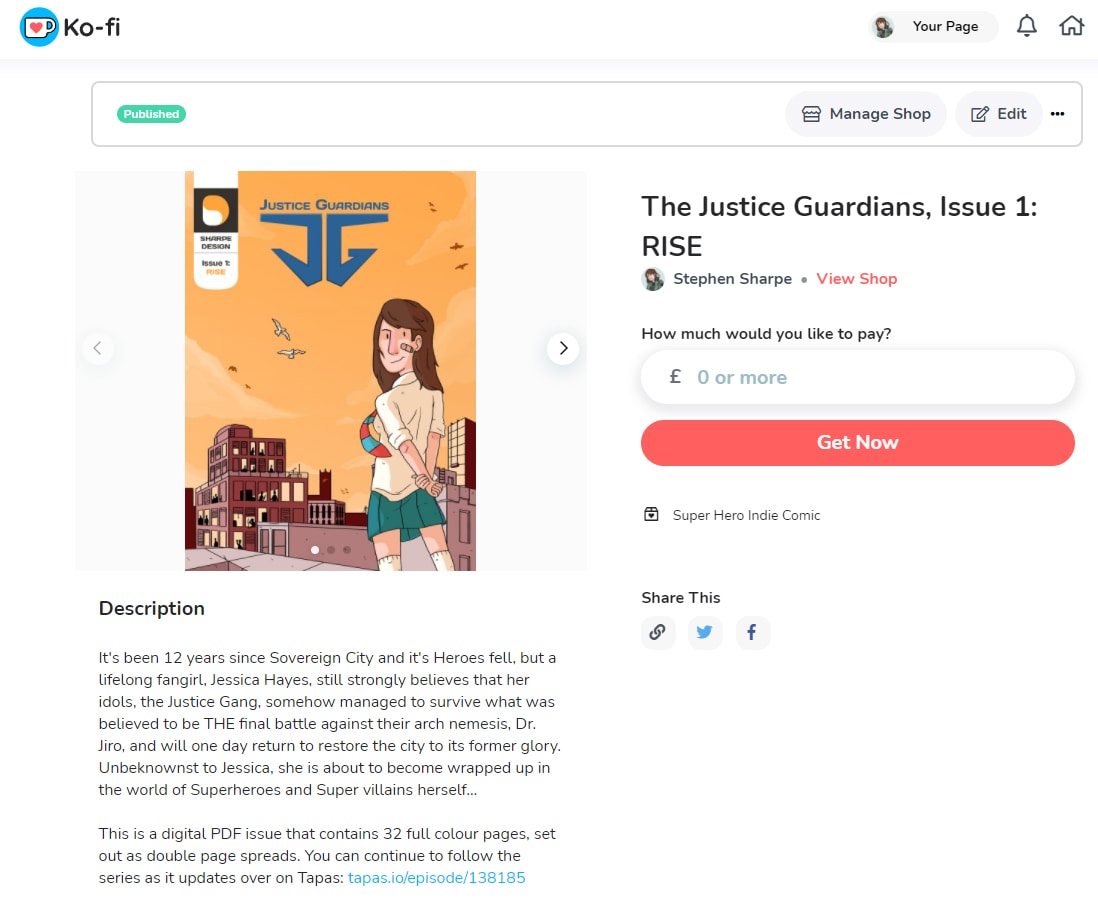Click the price amount input field
This screenshot has height=903, width=1098.
tap(857, 377)
